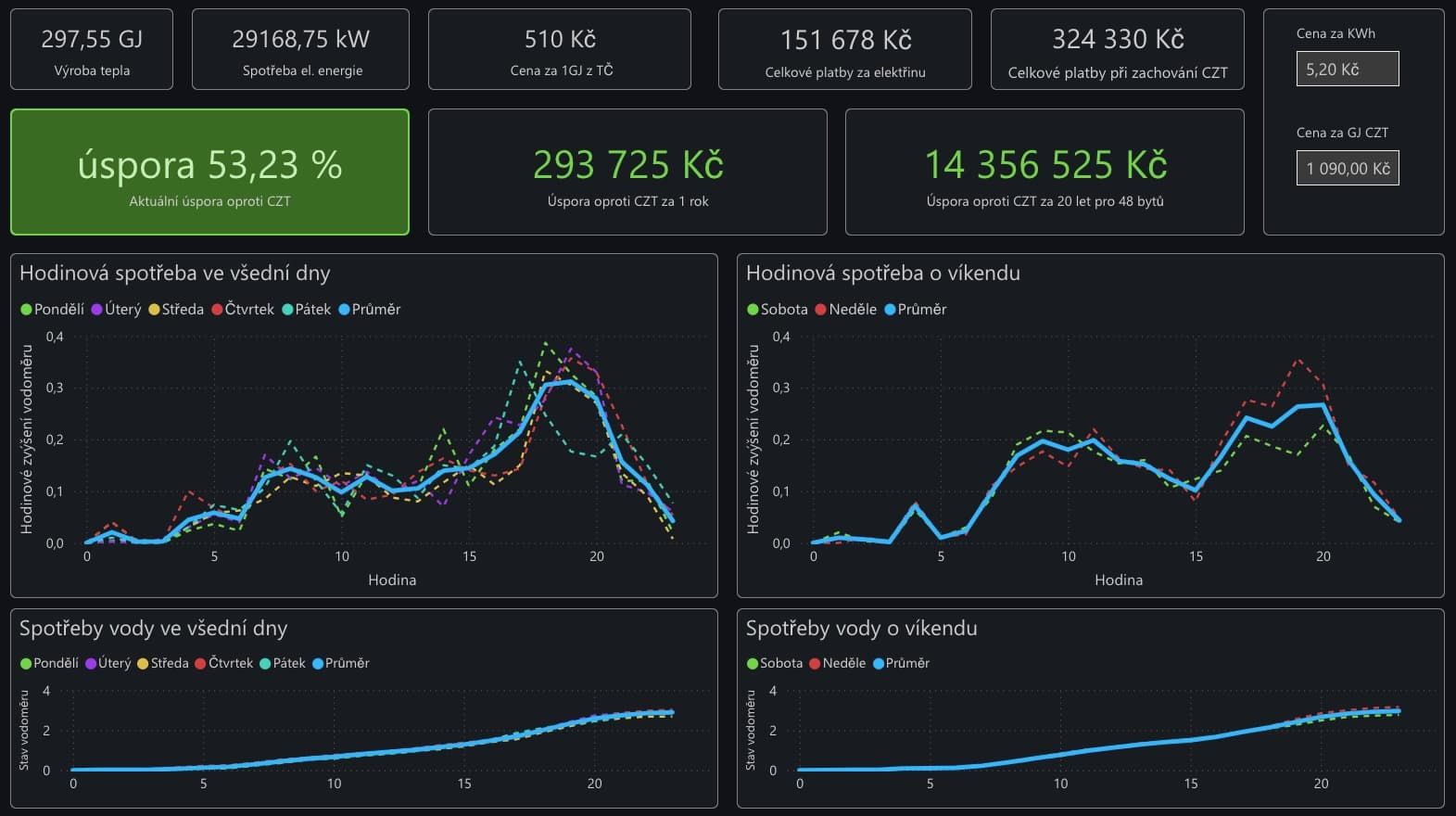Select the green úspora 53,23 % card
Screen dimensions: 1456x816
[209, 172]
